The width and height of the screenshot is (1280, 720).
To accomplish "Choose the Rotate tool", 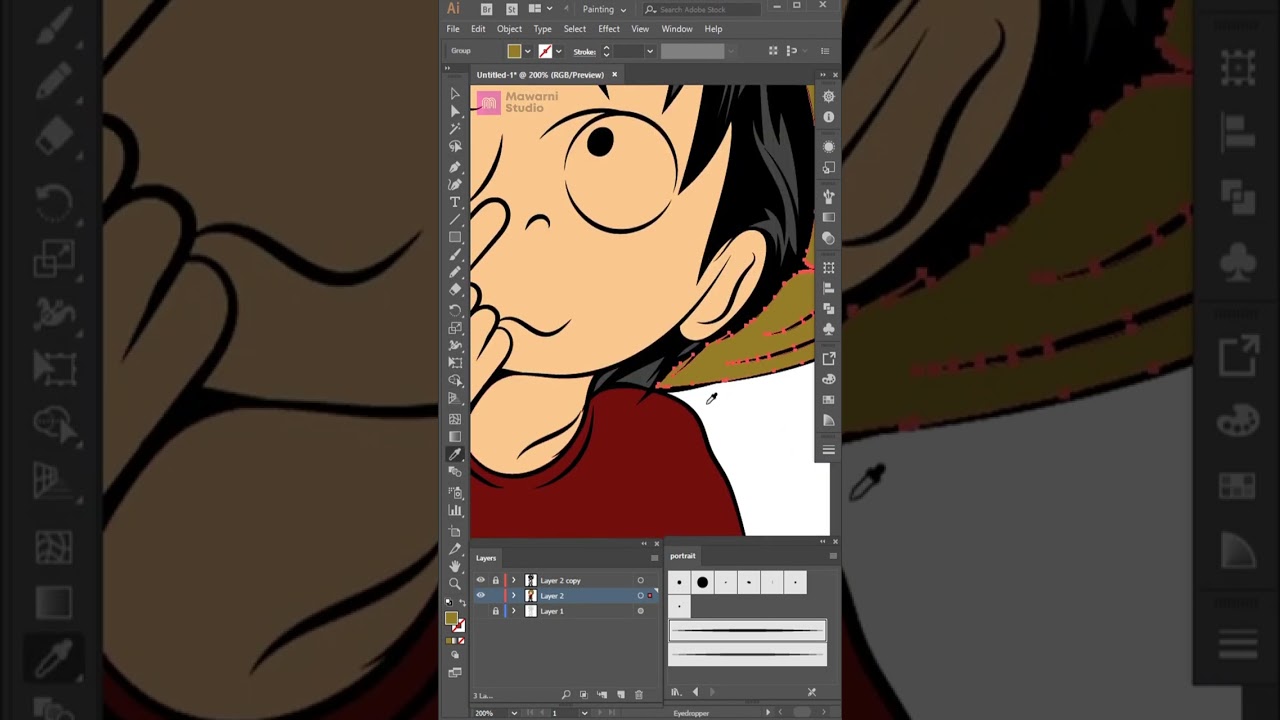I will [x=455, y=310].
